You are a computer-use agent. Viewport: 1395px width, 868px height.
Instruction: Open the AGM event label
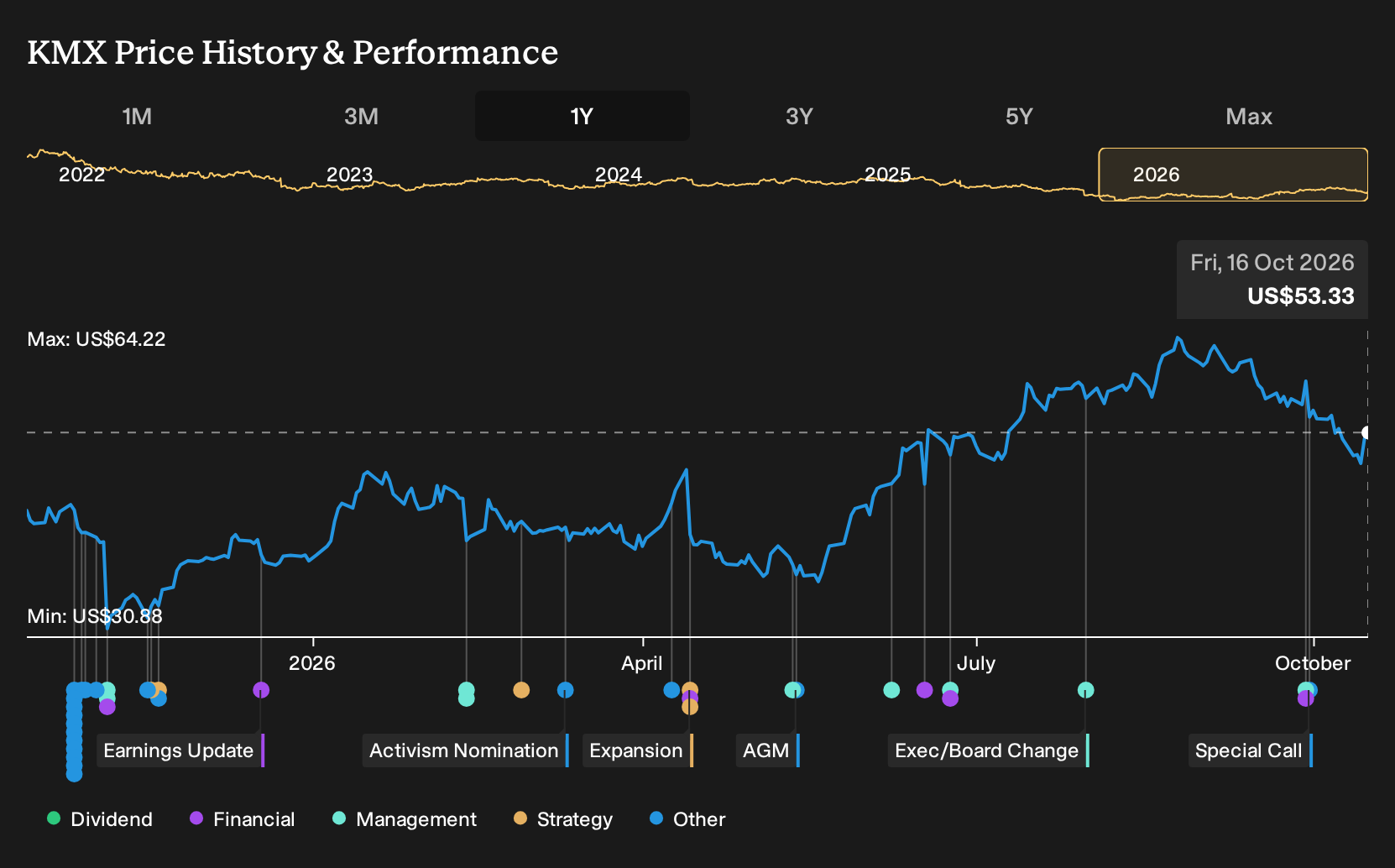[x=768, y=750]
